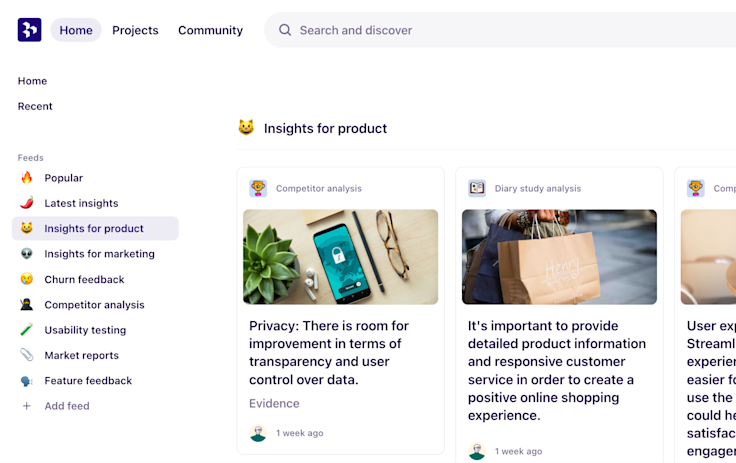
Task: Open the Community tab
Action: (x=210, y=30)
